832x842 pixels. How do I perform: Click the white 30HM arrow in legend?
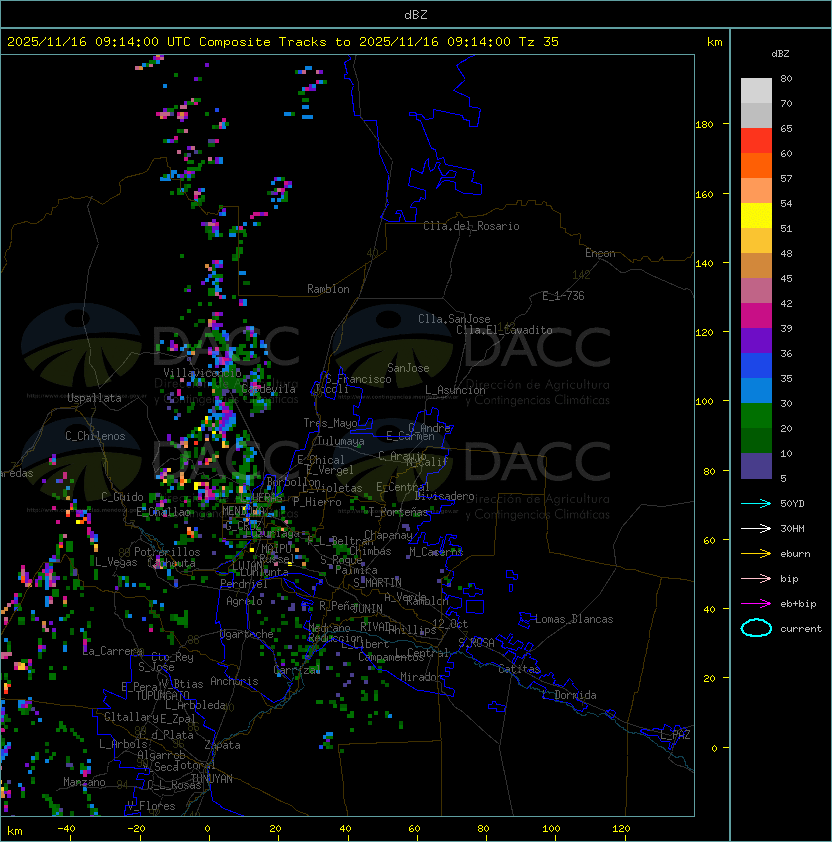point(756,529)
